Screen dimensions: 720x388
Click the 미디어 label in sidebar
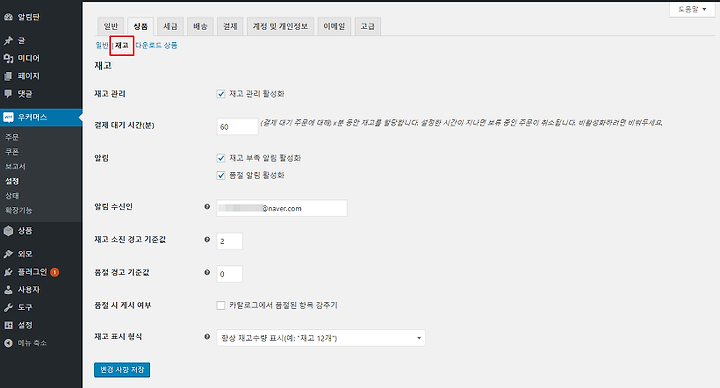pos(28,58)
